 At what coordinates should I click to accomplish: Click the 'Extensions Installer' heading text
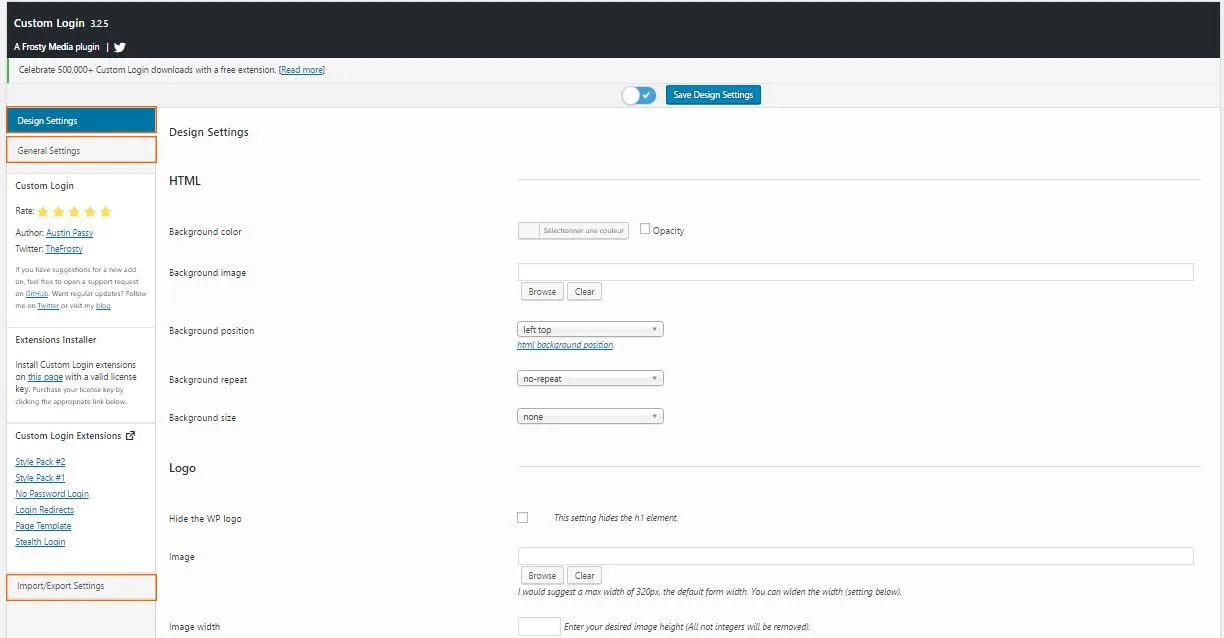click(56, 340)
